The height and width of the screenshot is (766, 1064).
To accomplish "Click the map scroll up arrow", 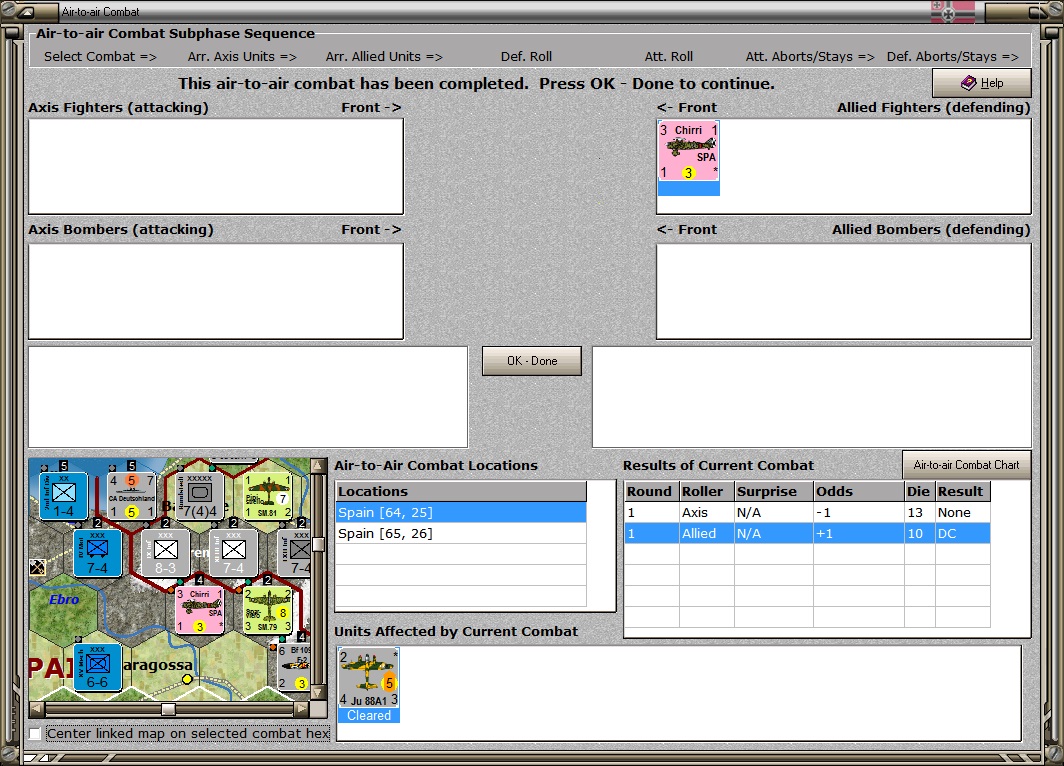I will 318,466.
